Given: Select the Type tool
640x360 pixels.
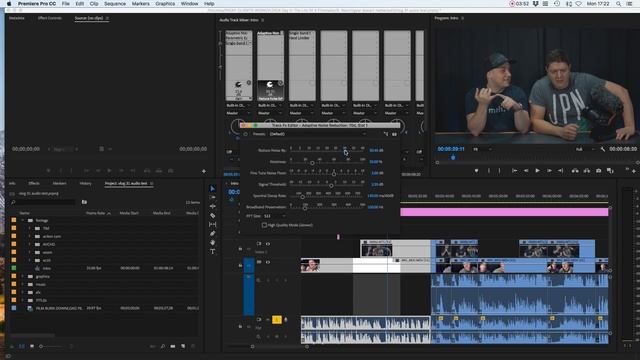Looking at the screenshot, I should pyautogui.click(x=213, y=251).
